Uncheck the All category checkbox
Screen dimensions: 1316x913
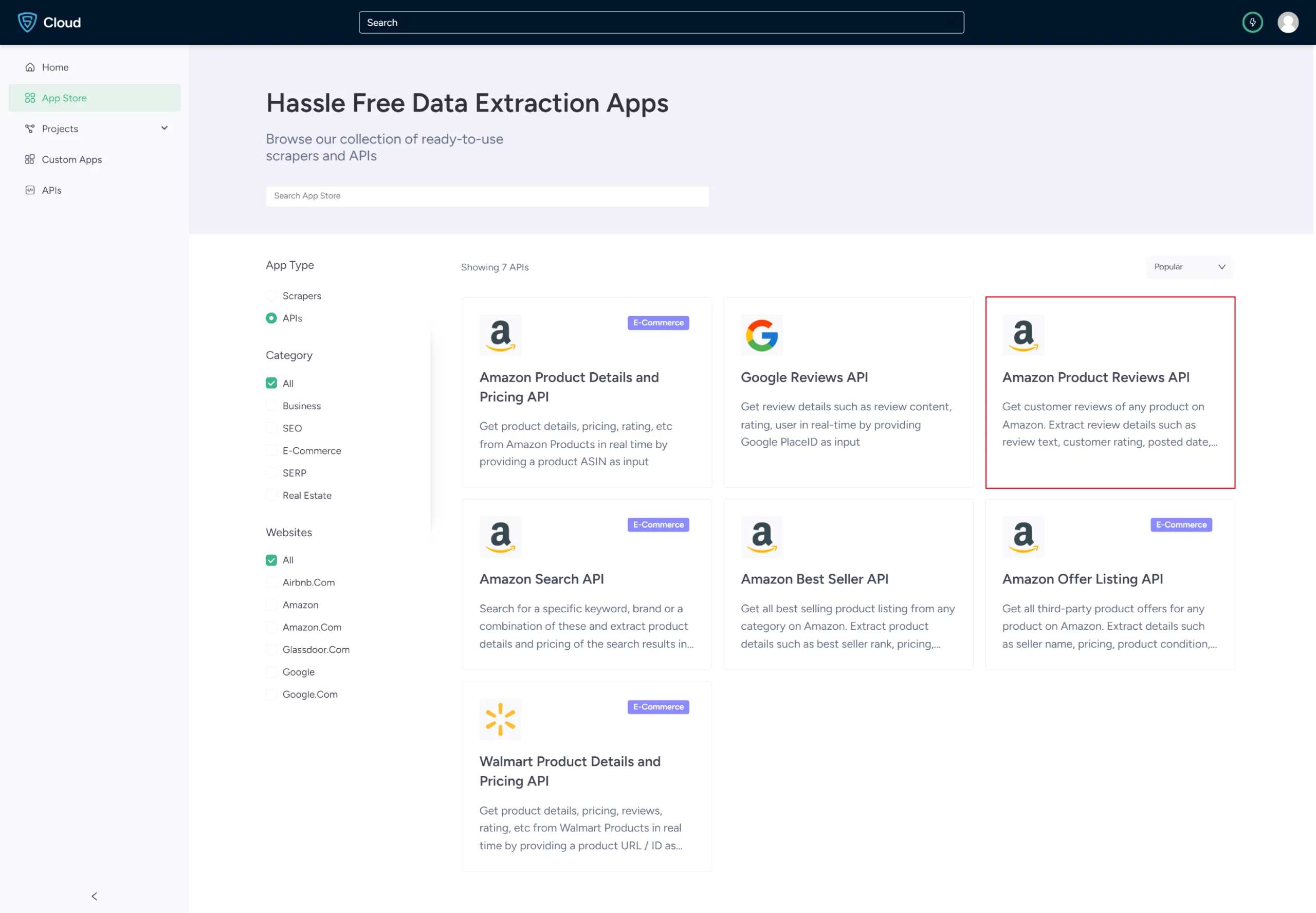(271, 384)
